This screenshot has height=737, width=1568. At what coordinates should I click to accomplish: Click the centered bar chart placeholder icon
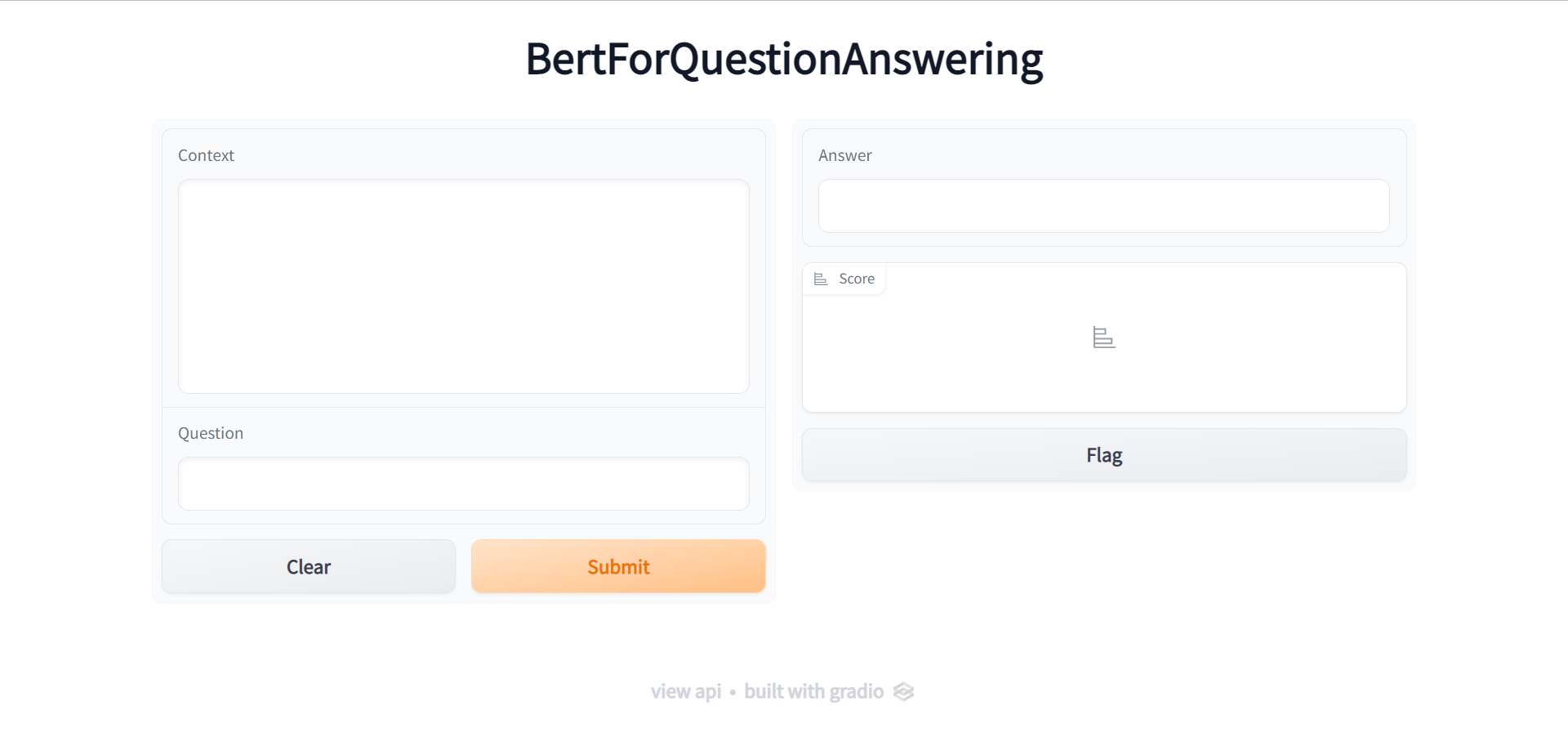[1103, 337]
